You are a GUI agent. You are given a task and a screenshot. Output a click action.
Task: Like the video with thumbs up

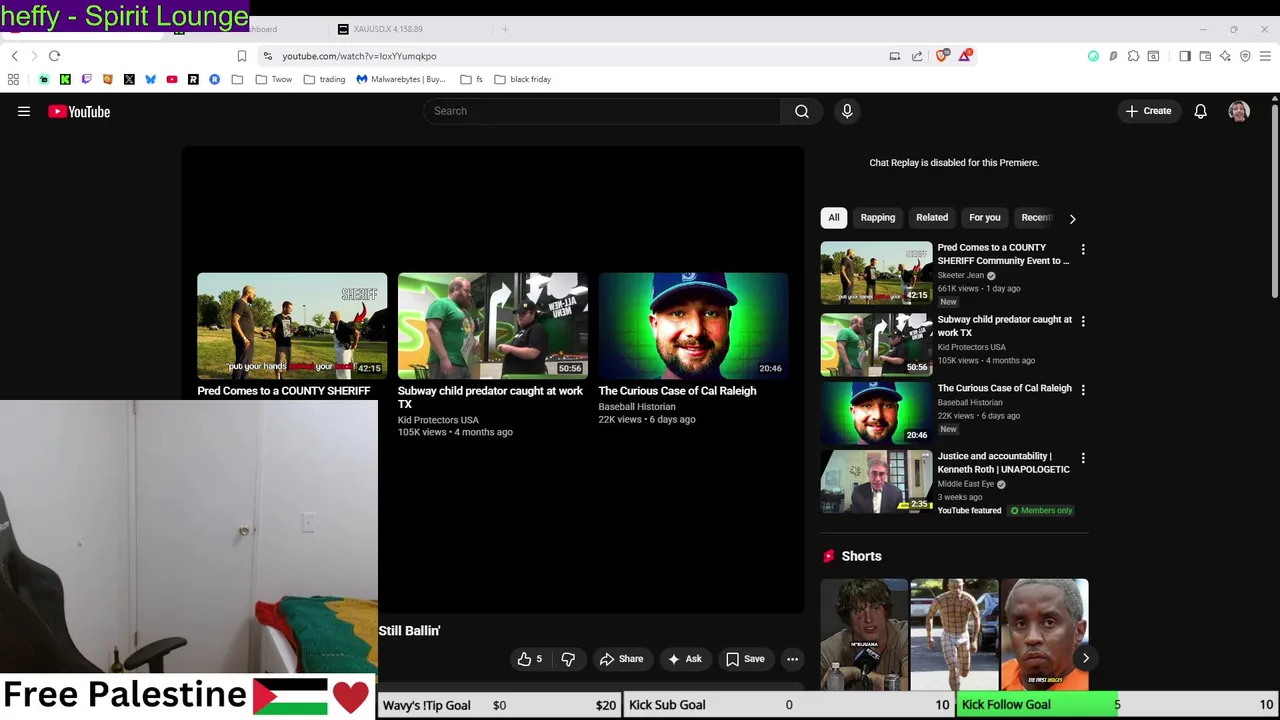(529, 659)
